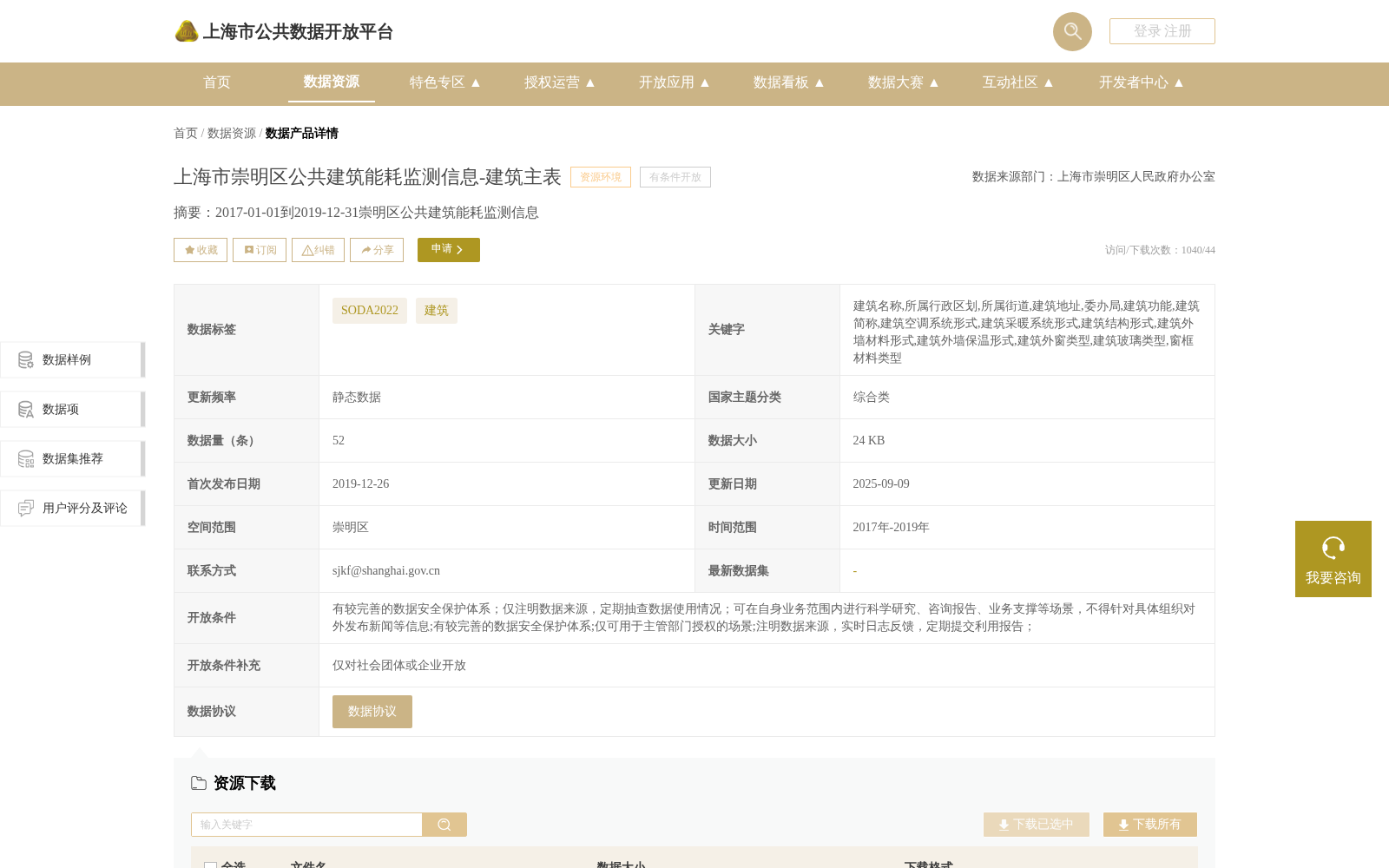The height and width of the screenshot is (868, 1389).
Task: Open 数据项 in the side menu
Action: click(x=72, y=409)
